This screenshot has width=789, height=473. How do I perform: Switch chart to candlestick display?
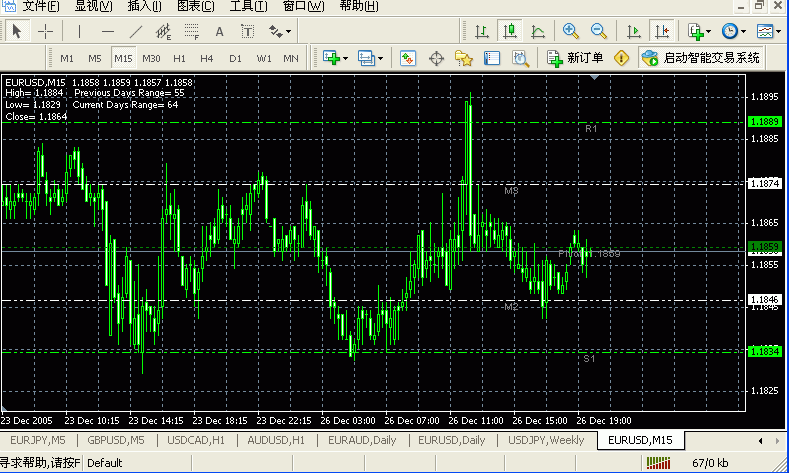coord(510,31)
